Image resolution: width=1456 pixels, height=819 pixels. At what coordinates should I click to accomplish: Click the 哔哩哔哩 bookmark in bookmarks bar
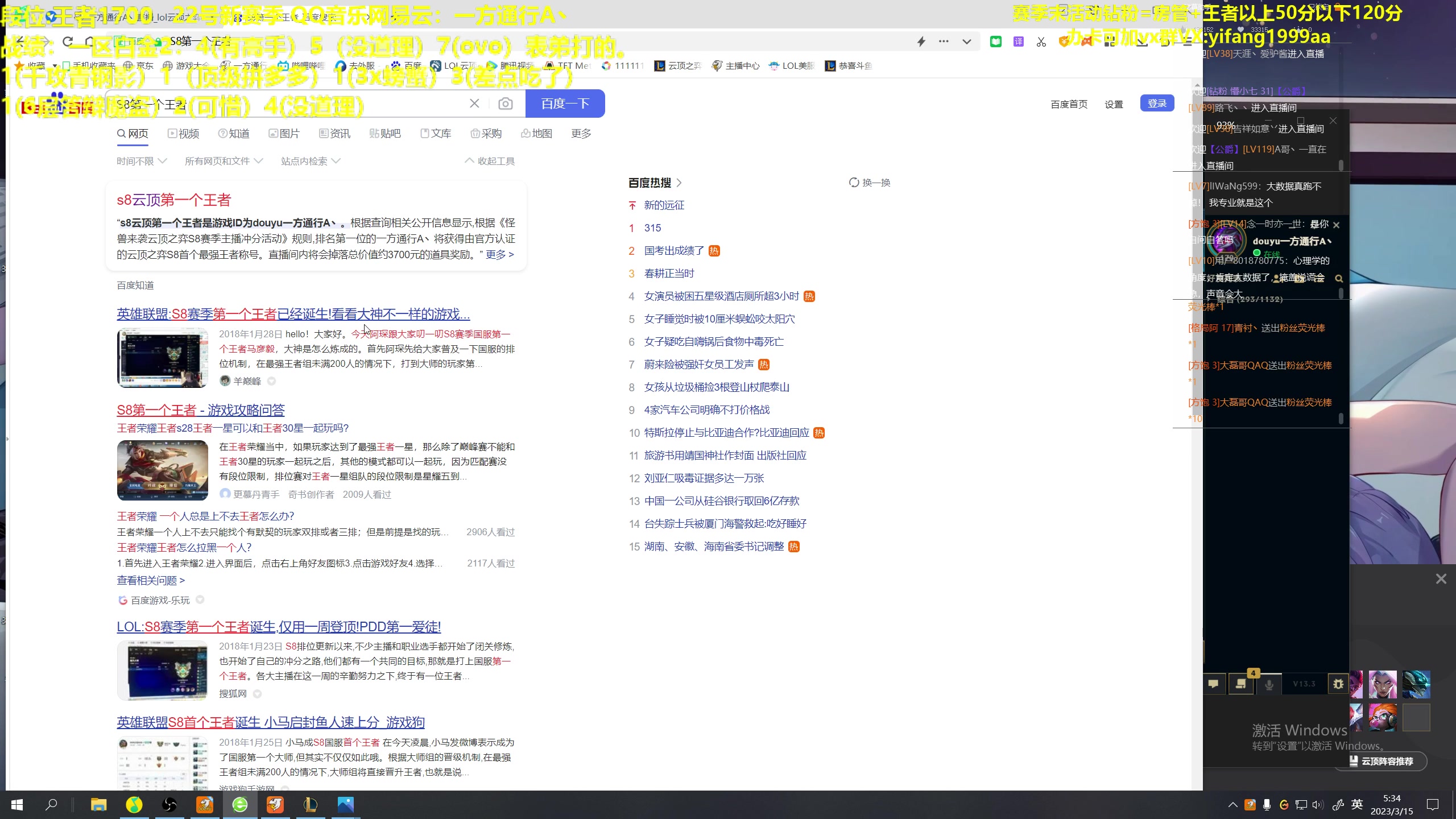tap(301, 66)
